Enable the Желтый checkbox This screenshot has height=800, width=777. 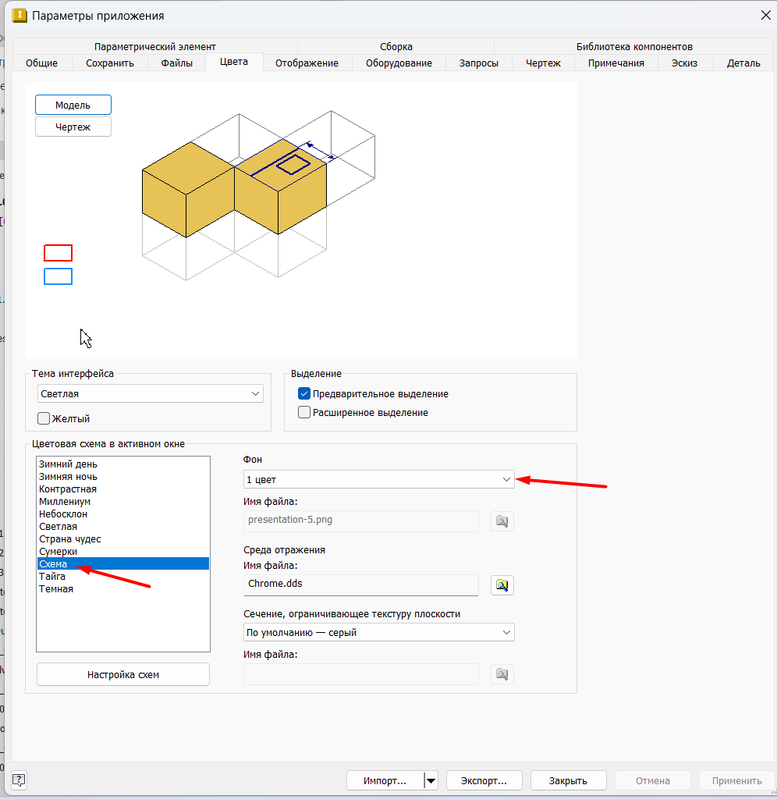pos(43,418)
